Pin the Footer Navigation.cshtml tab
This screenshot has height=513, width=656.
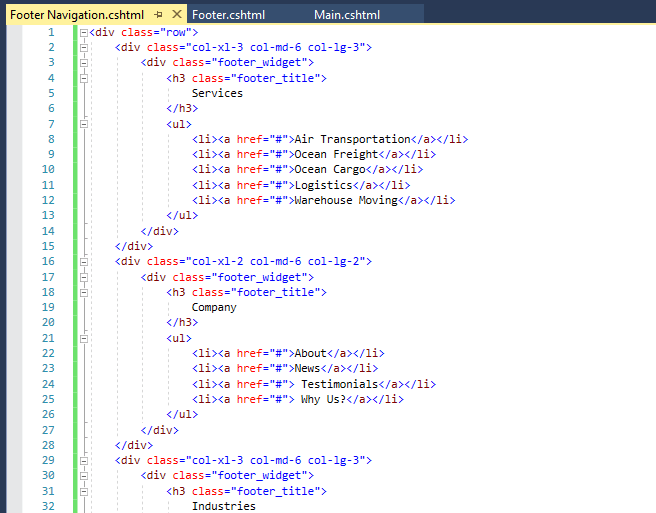159,15
